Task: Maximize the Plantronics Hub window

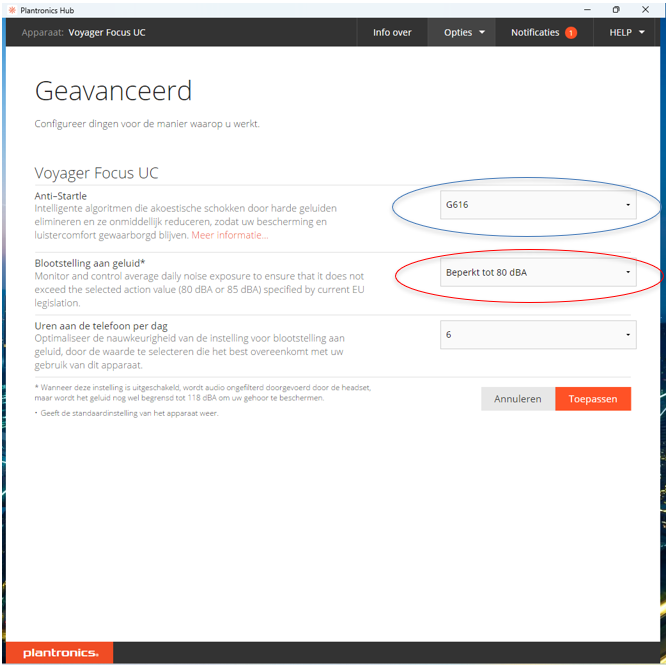Action: coord(616,9)
